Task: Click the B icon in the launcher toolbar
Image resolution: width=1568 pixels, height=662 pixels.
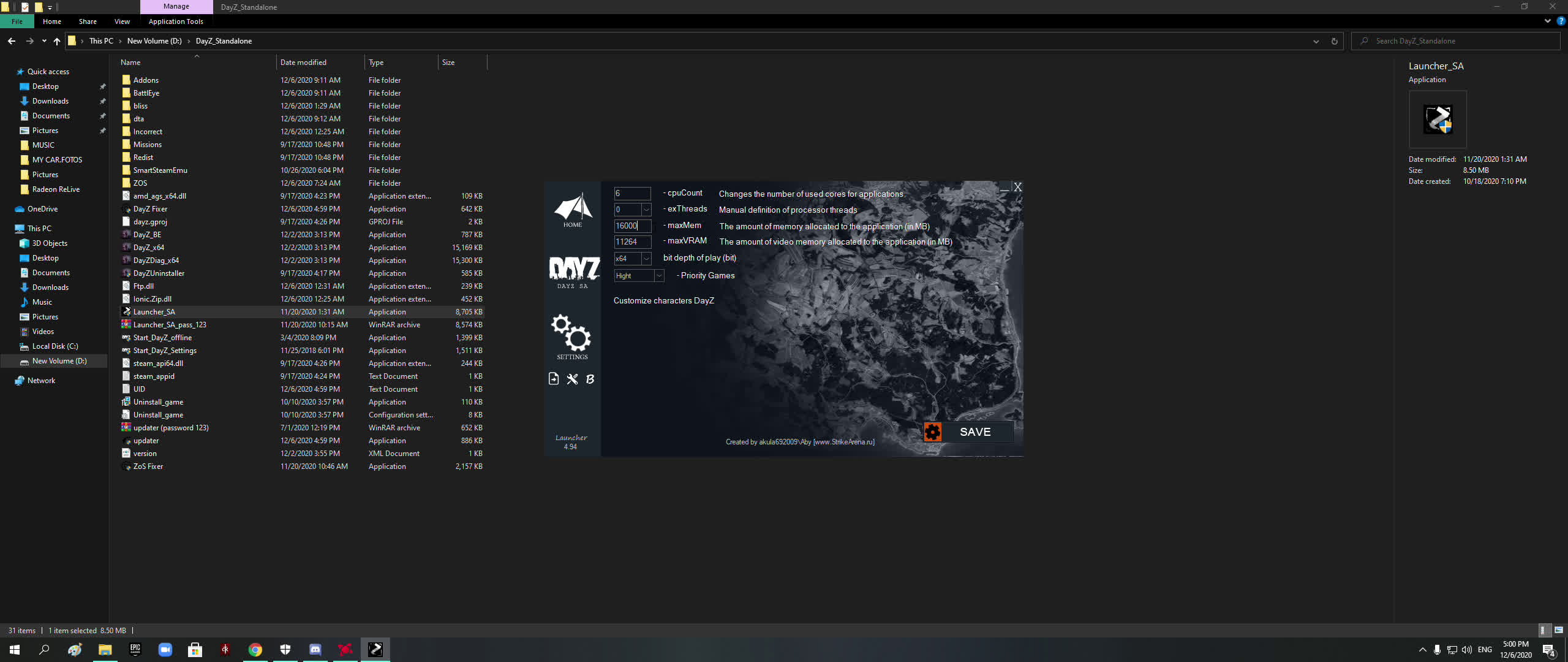Action: (x=589, y=379)
